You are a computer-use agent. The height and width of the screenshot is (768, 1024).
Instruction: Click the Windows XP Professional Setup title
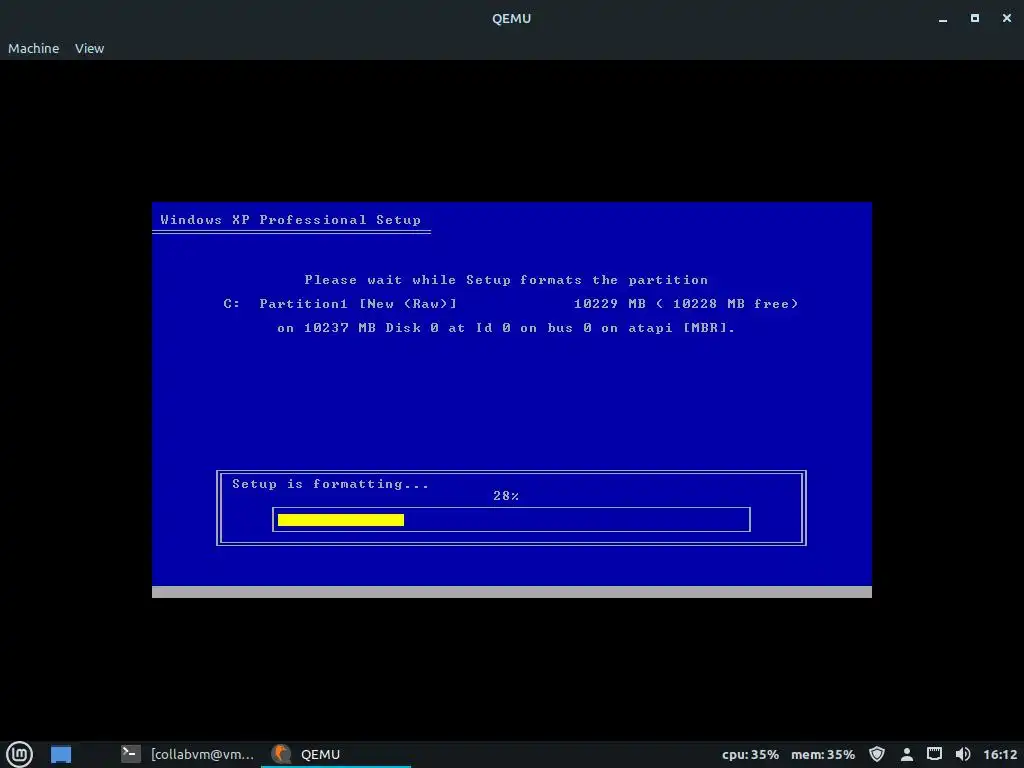click(291, 219)
